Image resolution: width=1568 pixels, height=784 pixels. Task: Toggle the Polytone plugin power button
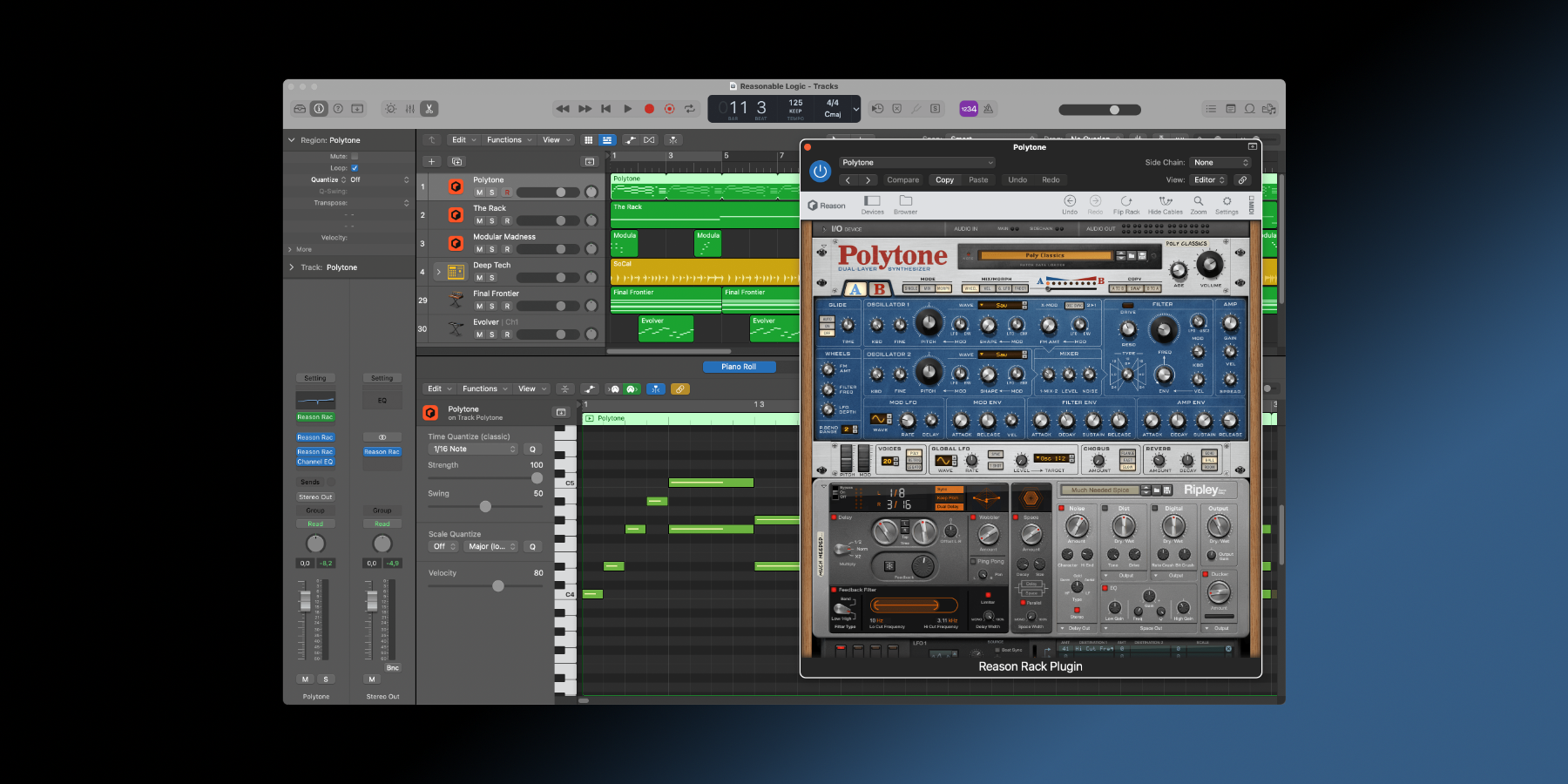tap(820, 172)
